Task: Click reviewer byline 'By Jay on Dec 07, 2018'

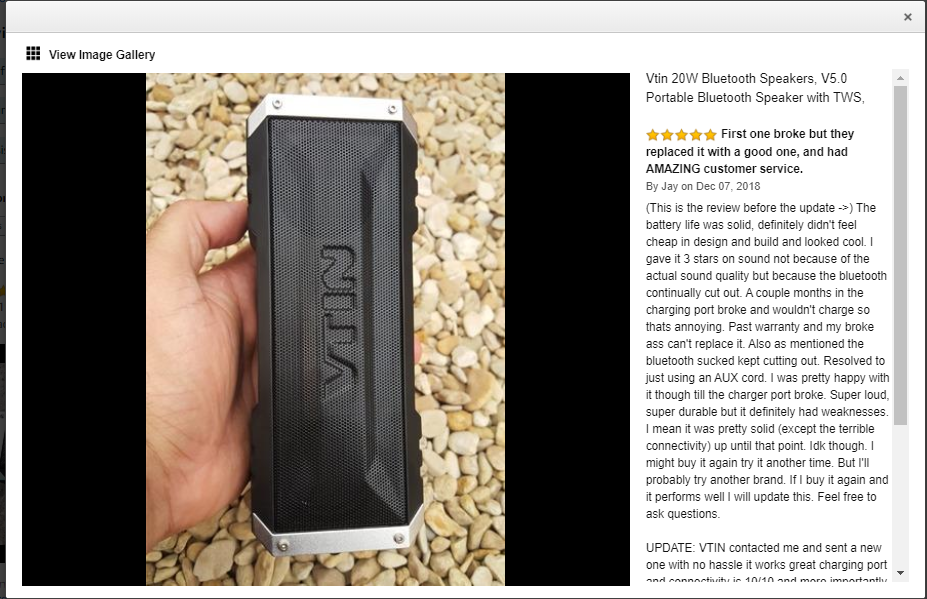Action: (x=703, y=186)
